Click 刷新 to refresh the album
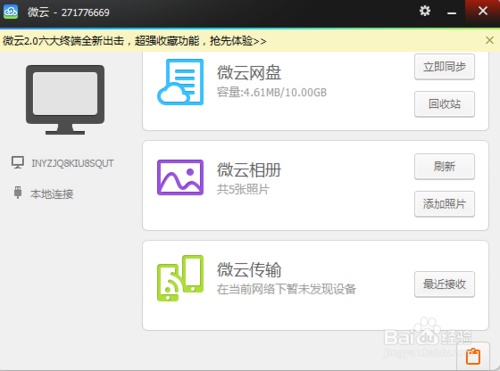500x371 pixels. 444,166
